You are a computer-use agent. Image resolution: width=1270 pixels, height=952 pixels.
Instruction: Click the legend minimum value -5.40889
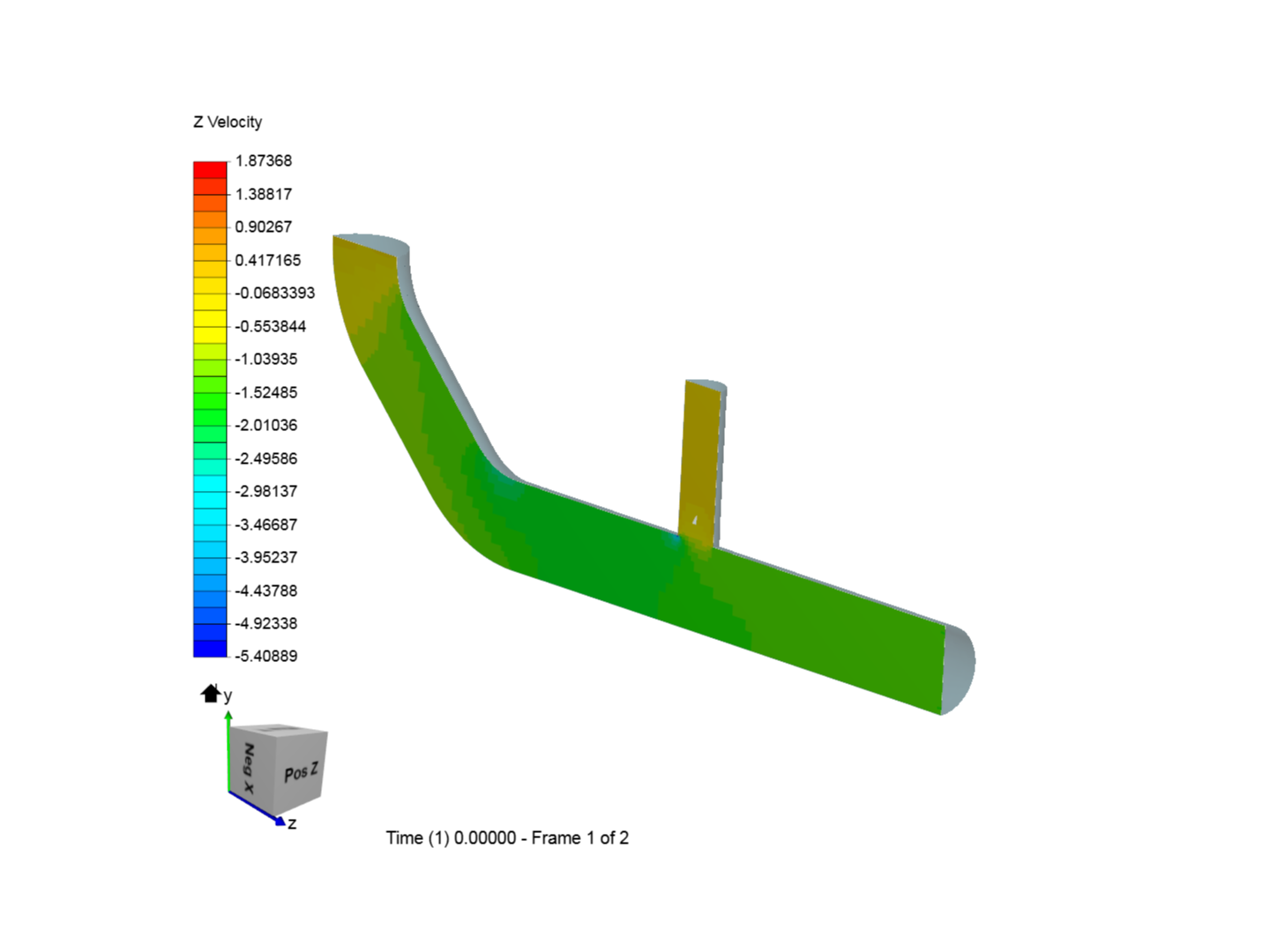pos(265,656)
